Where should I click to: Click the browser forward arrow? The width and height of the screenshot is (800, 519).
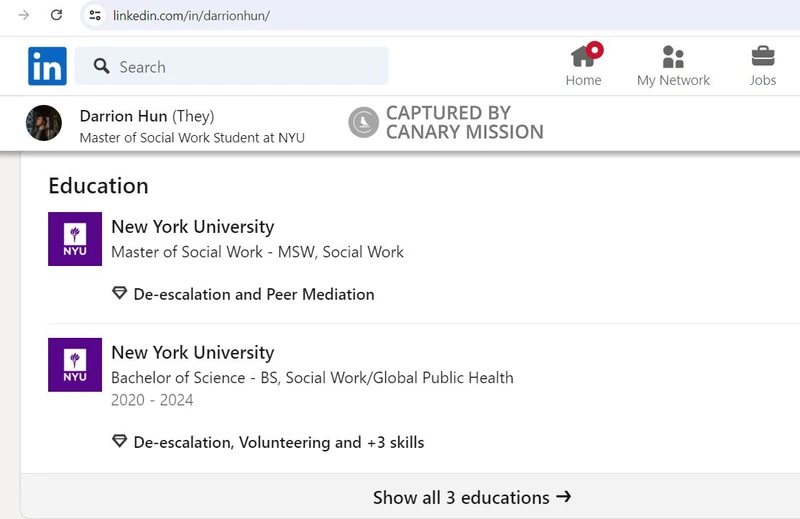coord(23,15)
